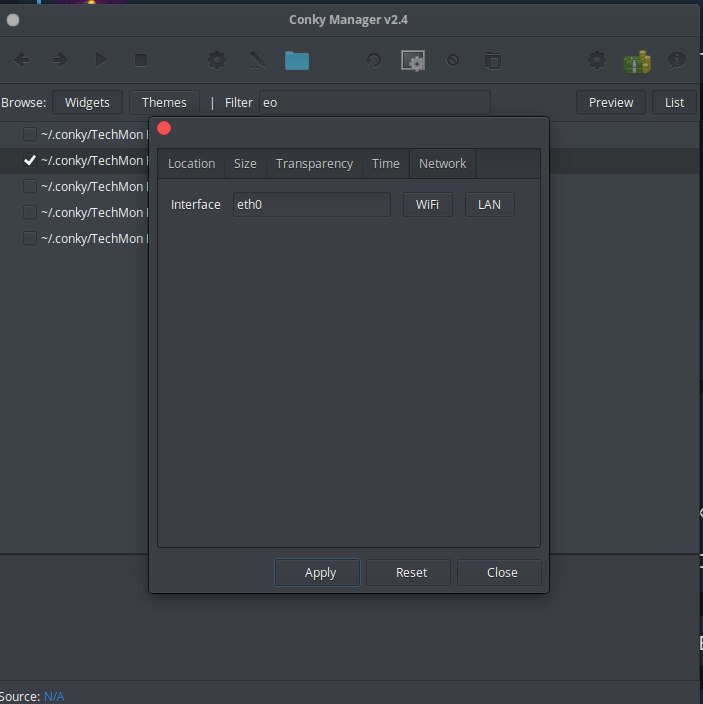Open the Transparency tab
This screenshot has width=703, height=704.
[x=314, y=163]
